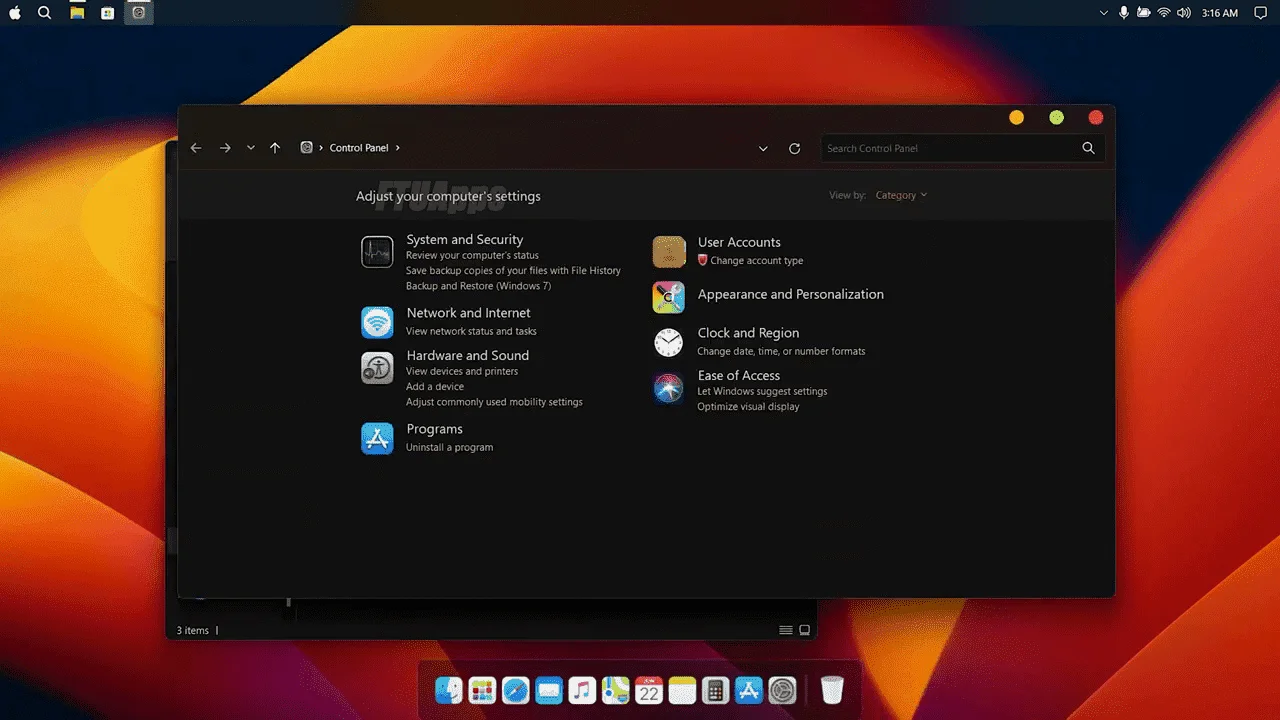This screenshot has height=720, width=1280.
Task: Open Adjust commonly used mobility settings
Action: [494, 402]
